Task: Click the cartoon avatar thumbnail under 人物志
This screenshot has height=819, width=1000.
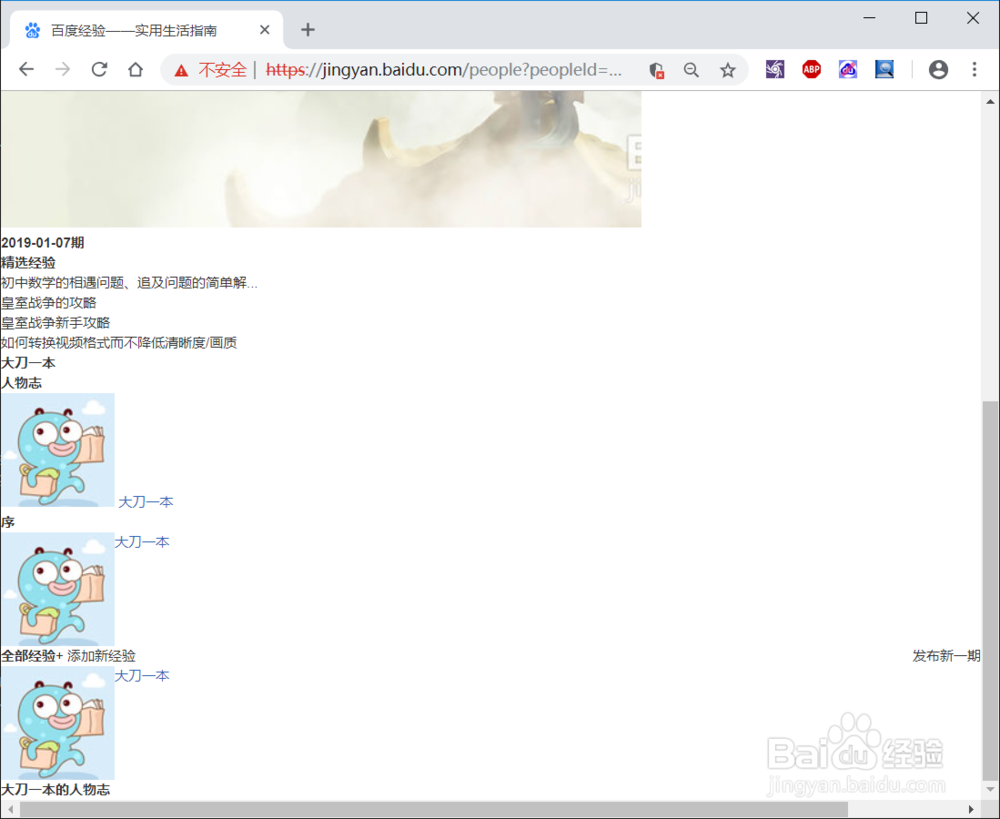Action: (57, 450)
